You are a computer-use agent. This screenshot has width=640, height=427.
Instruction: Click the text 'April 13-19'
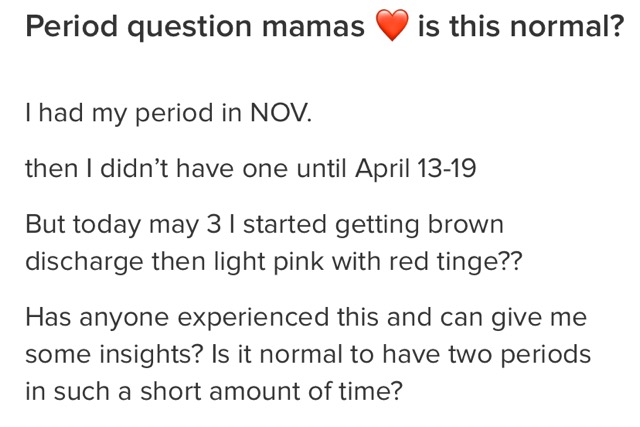click(x=416, y=168)
